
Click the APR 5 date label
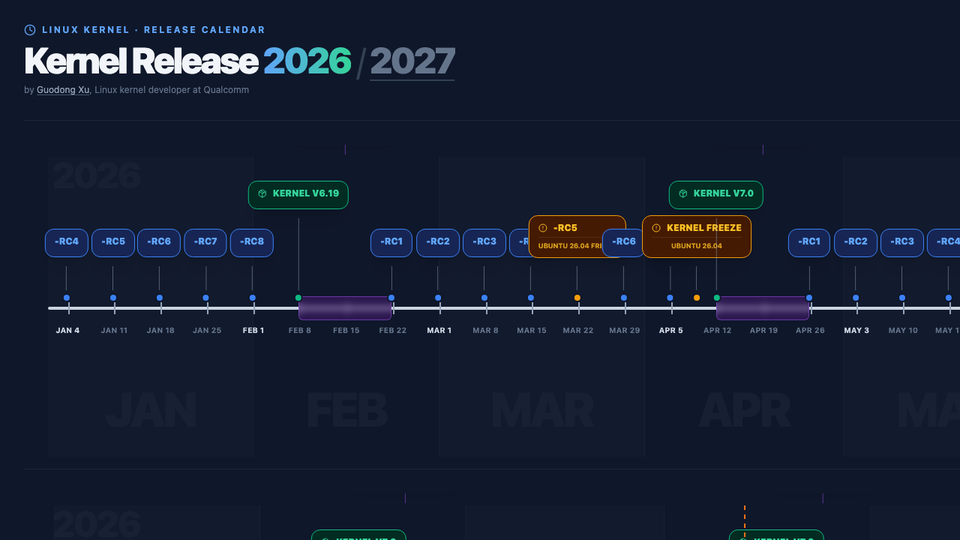pyautogui.click(x=671, y=331)
